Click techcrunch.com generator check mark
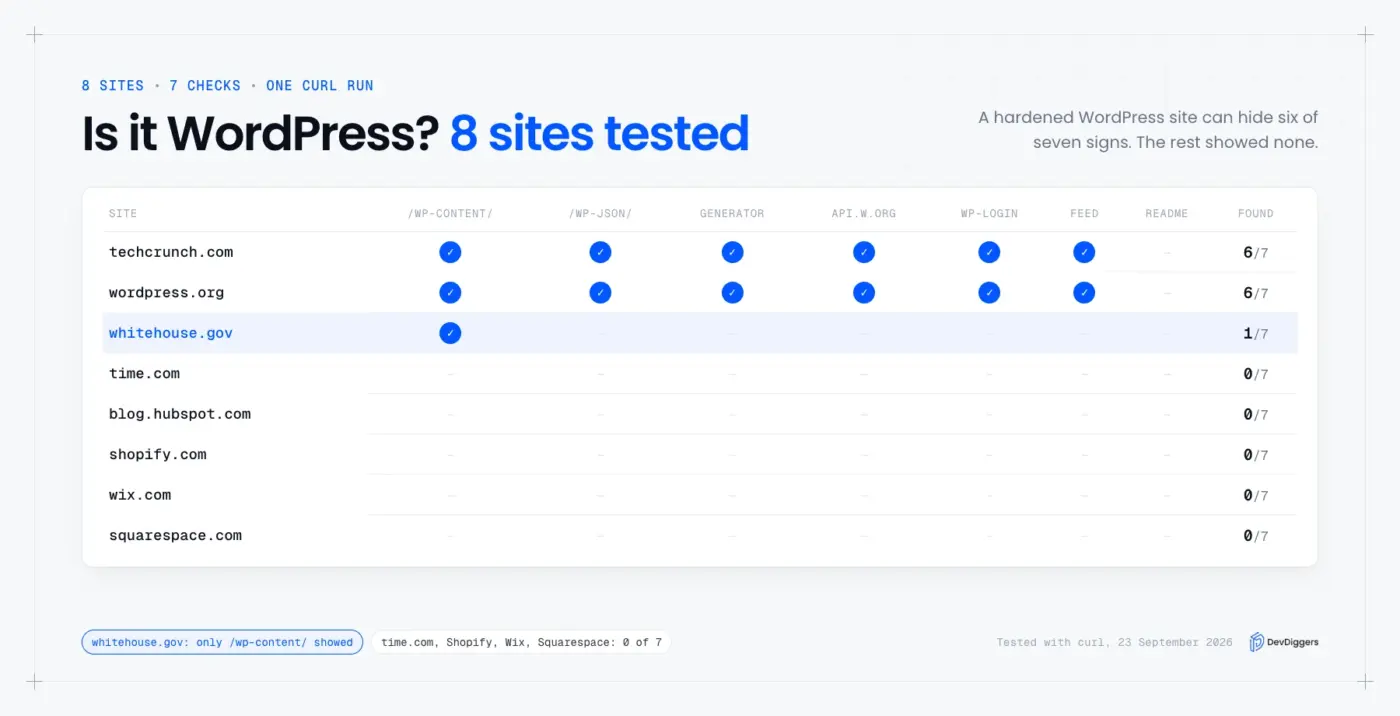The height and width of the screenshot is (716, 1400). (732, 252)
